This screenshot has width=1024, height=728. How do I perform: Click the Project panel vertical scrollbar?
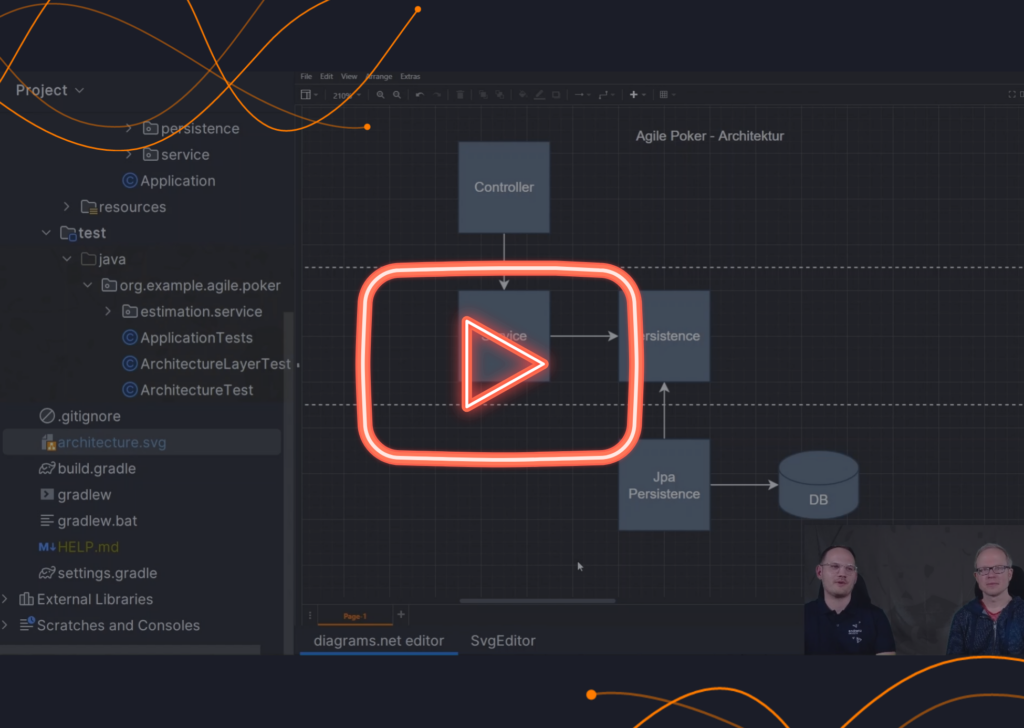(x=288, y=483)
